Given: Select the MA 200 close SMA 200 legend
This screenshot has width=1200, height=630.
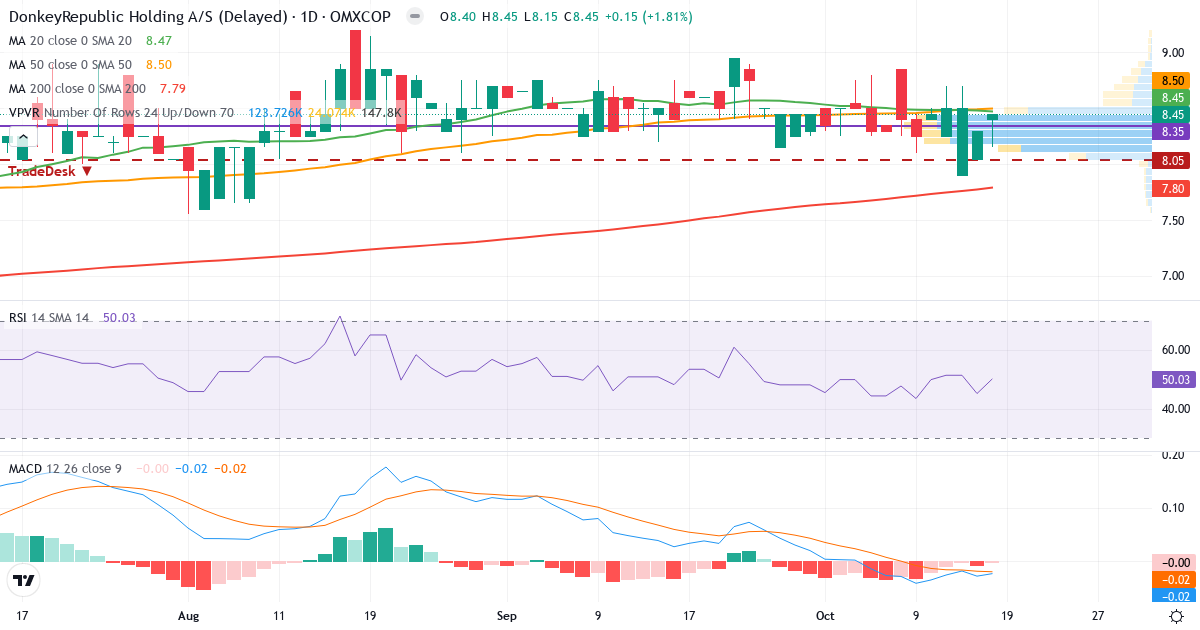Looking at the screenshot, I should click(x=77, y=89).
